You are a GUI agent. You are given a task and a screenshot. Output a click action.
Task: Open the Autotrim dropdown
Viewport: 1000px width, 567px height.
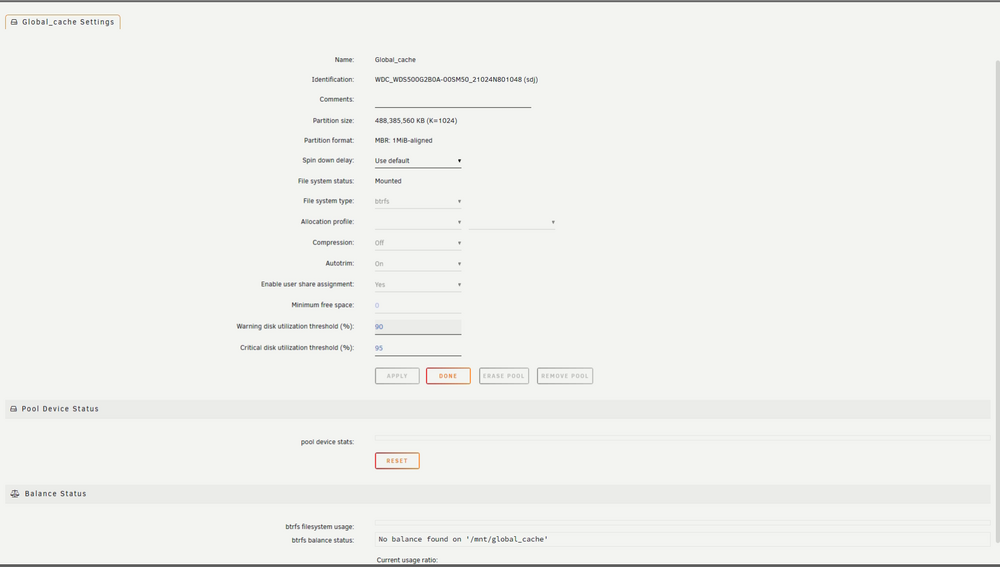point(418,263)
